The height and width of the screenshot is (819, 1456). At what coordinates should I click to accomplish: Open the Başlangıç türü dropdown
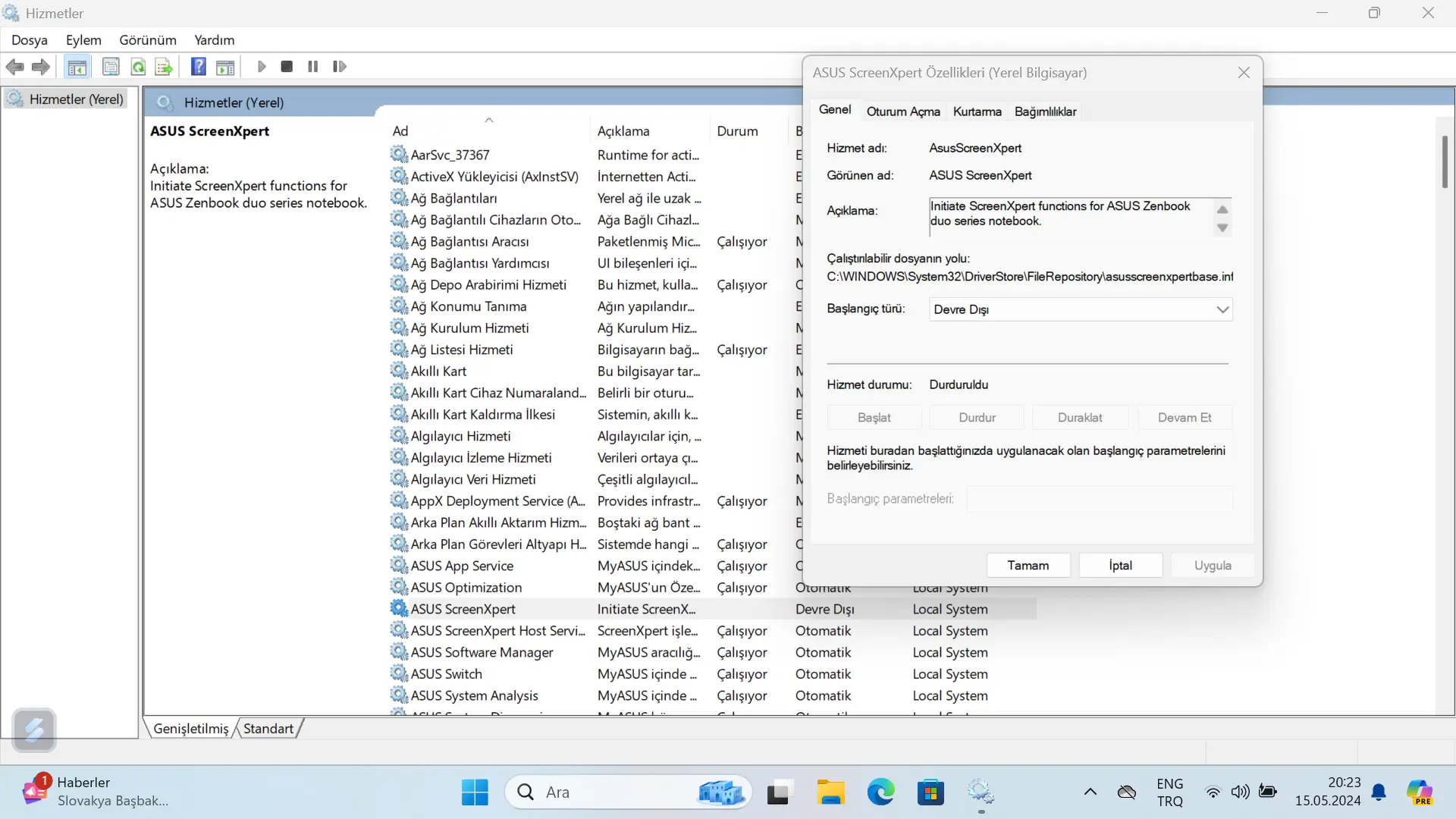click(x=1081, y=309)
